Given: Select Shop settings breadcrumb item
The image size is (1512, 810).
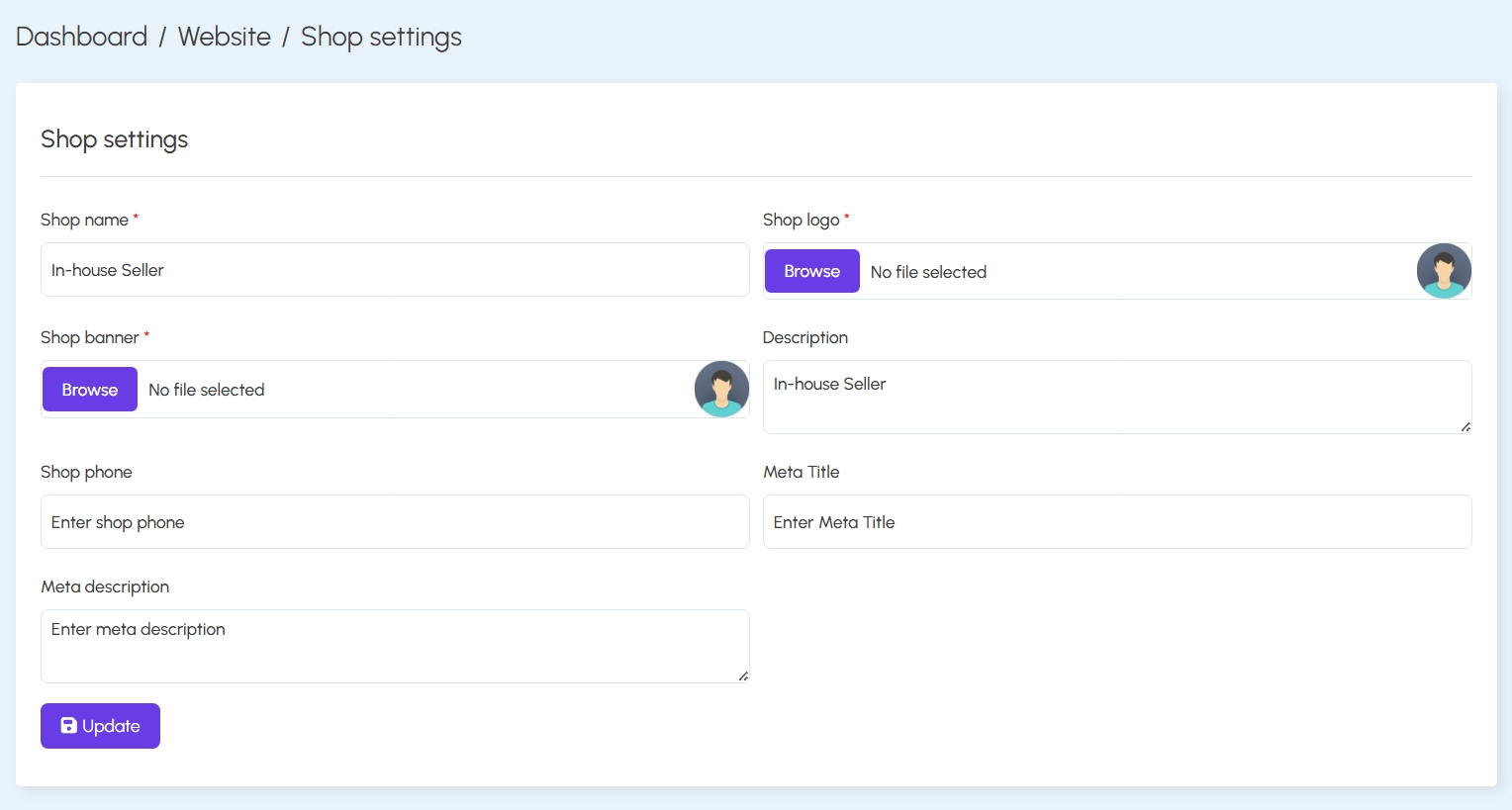Looking at the screenshot, I should tap(381, 37).
